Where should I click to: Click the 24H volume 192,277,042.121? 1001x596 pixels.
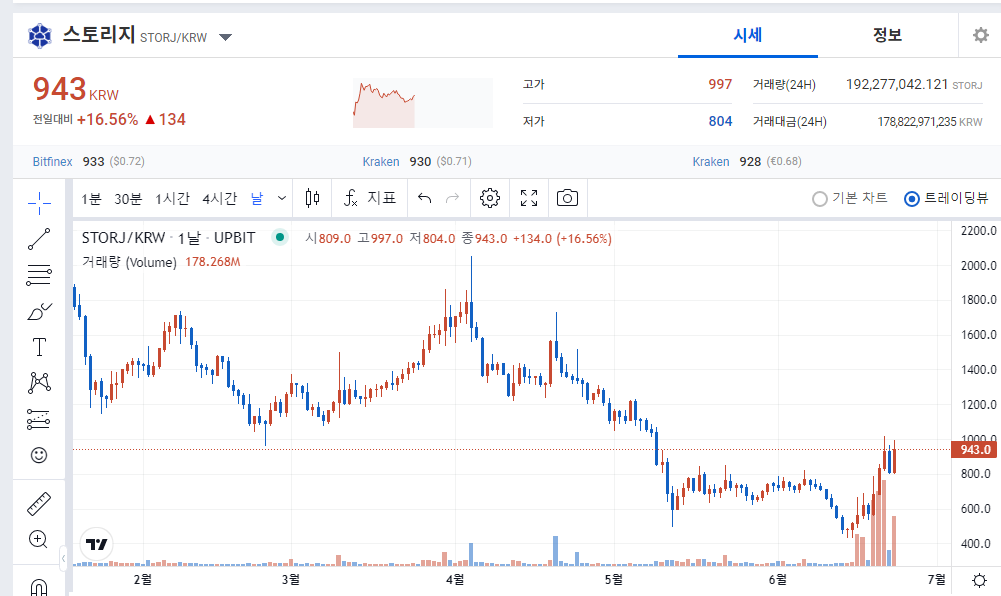(x=897, y=84)
